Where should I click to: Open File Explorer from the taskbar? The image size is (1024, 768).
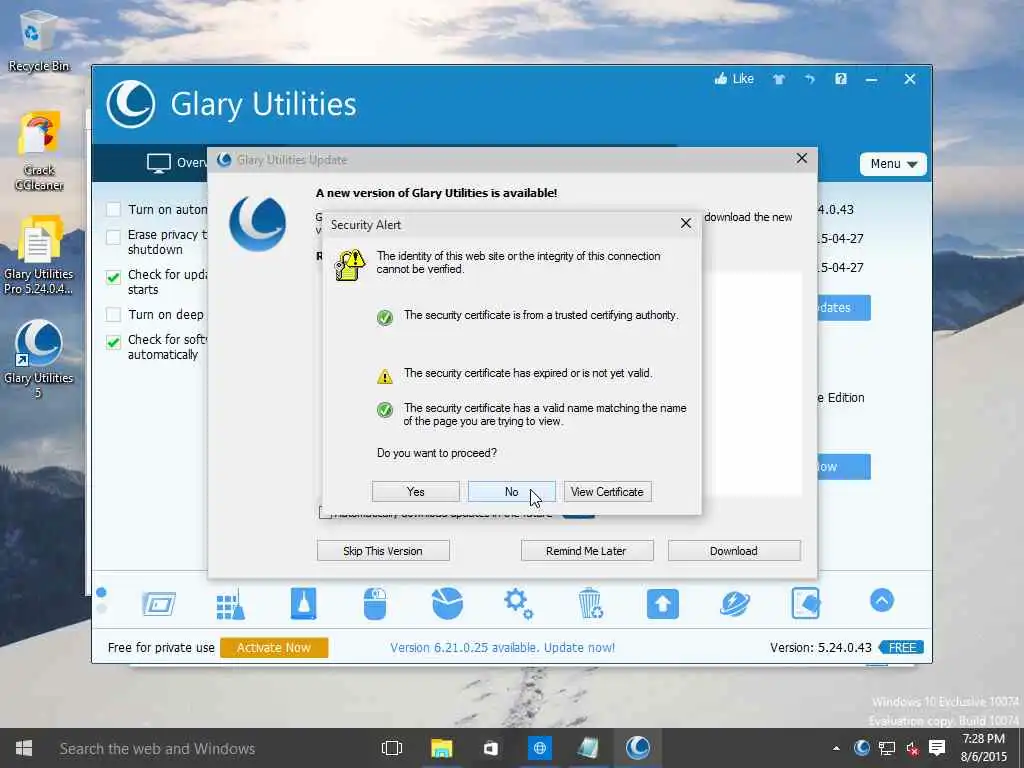pos(441,748)
